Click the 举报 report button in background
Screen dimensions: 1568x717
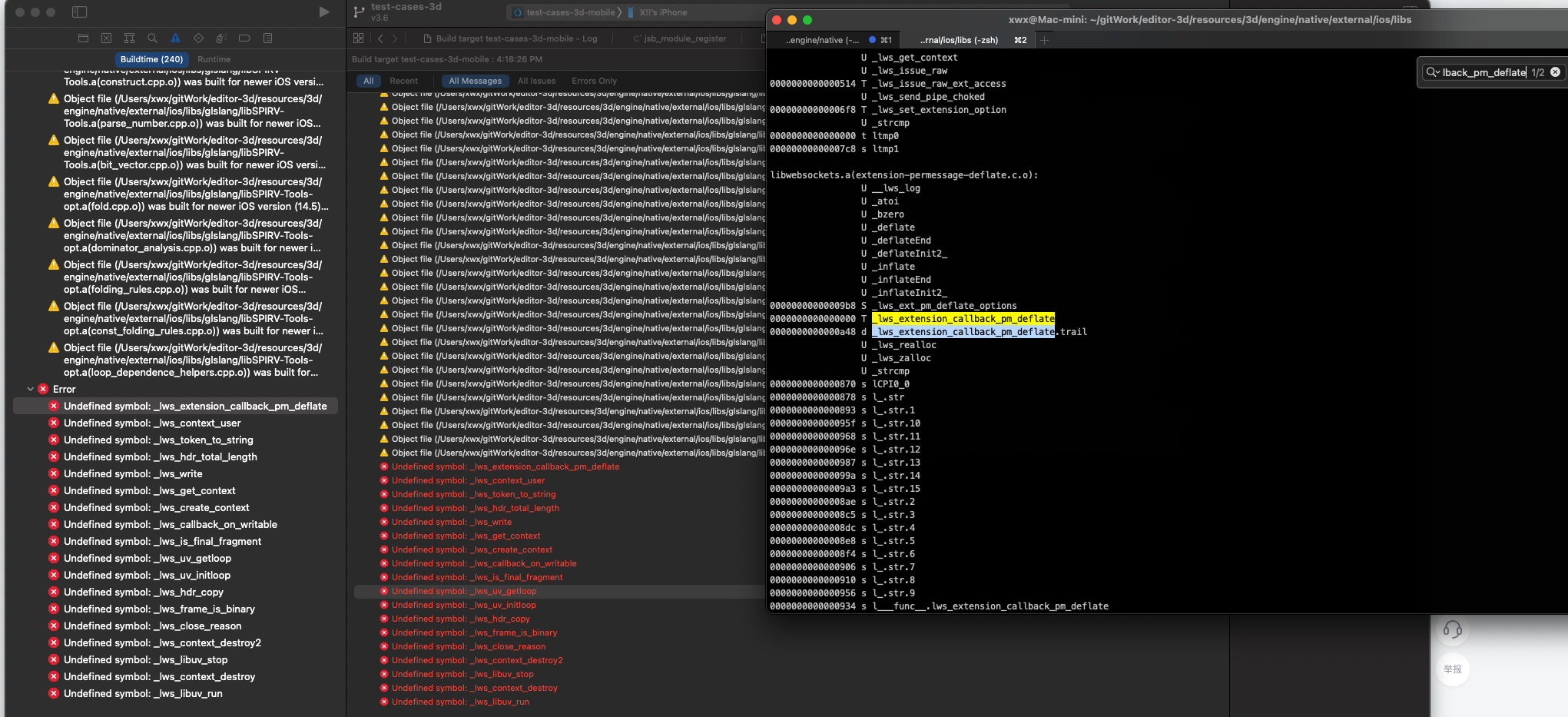tap(1452, 669)
